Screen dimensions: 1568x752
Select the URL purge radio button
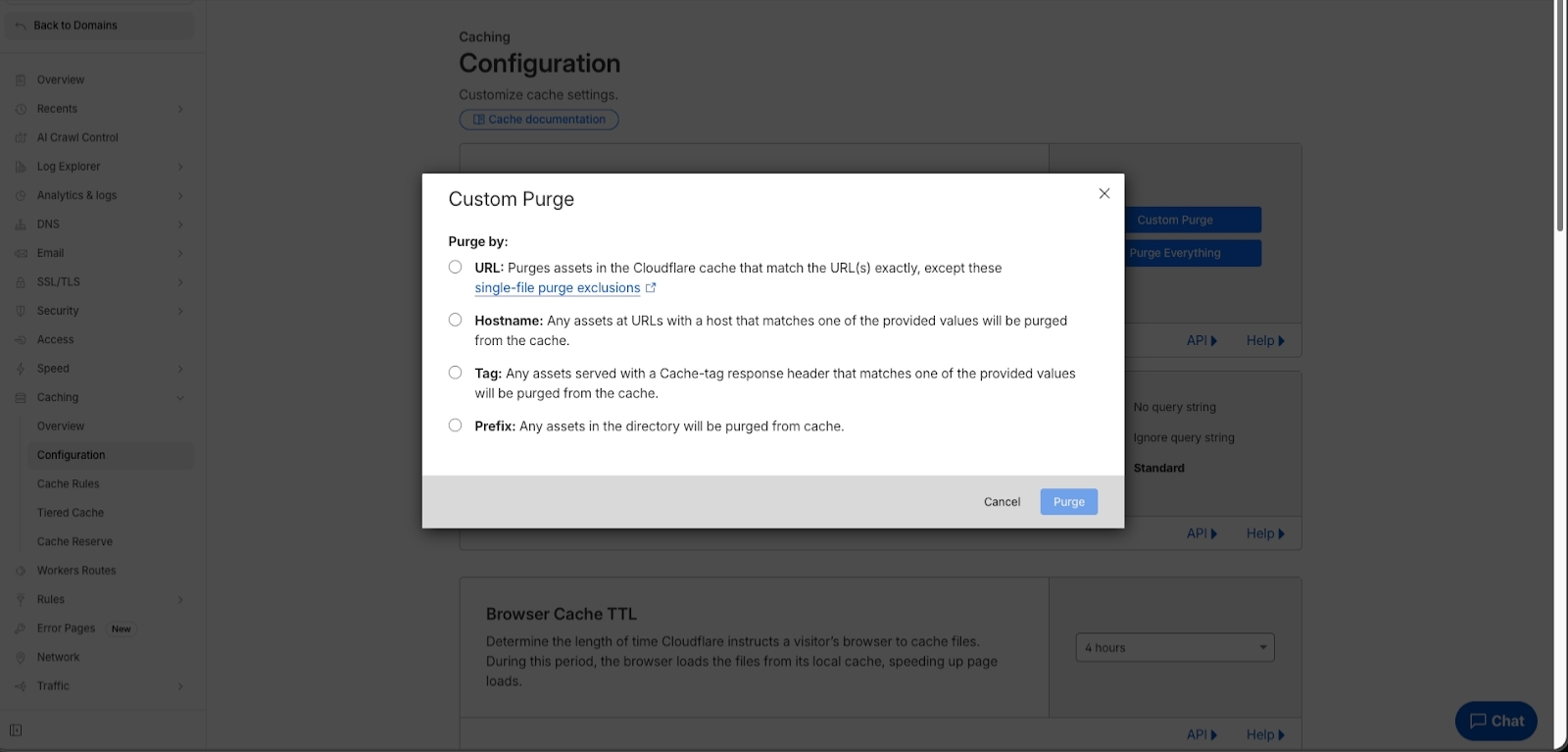click(x=455, y=267)
